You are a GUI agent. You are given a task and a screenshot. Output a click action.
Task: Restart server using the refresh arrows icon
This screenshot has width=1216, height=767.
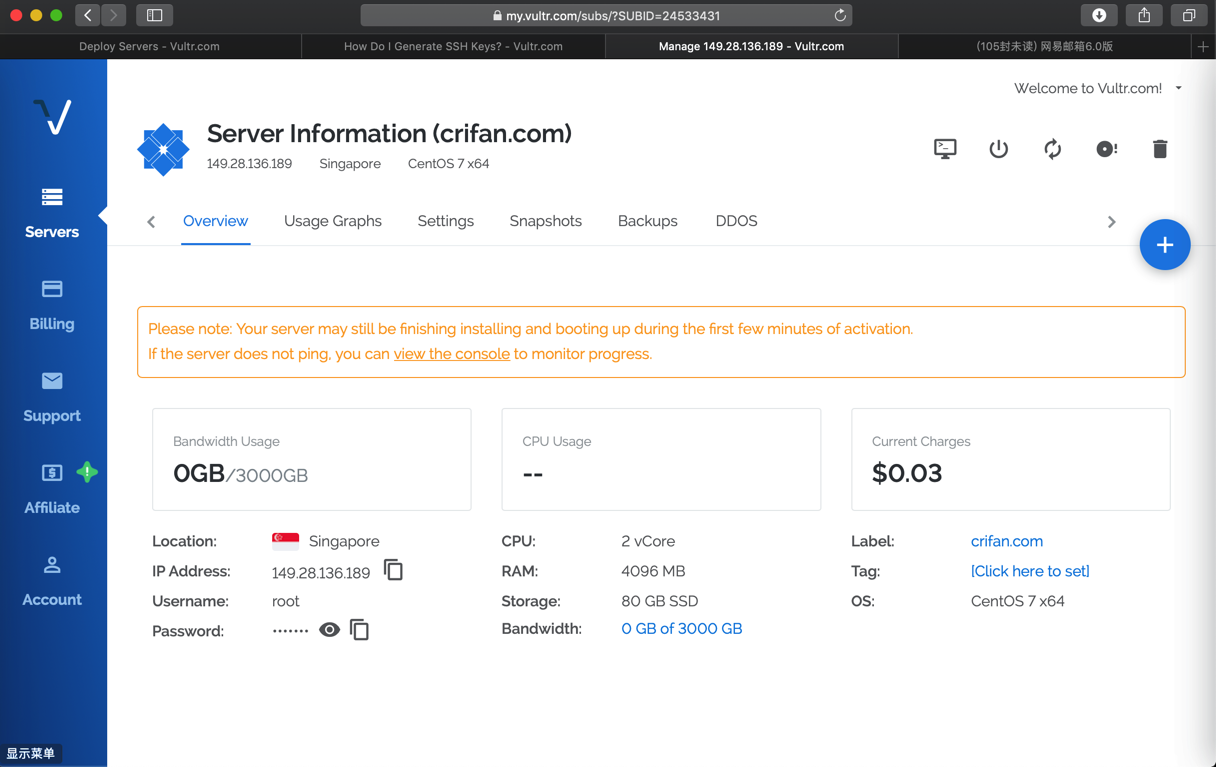1052,149
